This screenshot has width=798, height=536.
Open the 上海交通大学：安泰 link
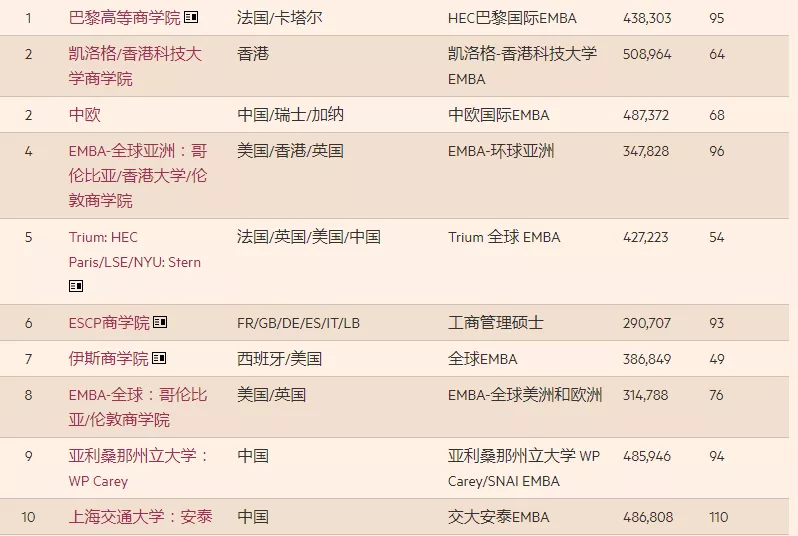(x=140, y=517)
